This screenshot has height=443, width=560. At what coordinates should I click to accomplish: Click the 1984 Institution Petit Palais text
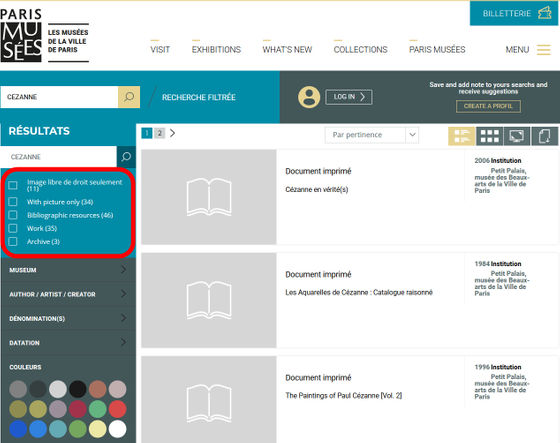[x=502, y=278]
